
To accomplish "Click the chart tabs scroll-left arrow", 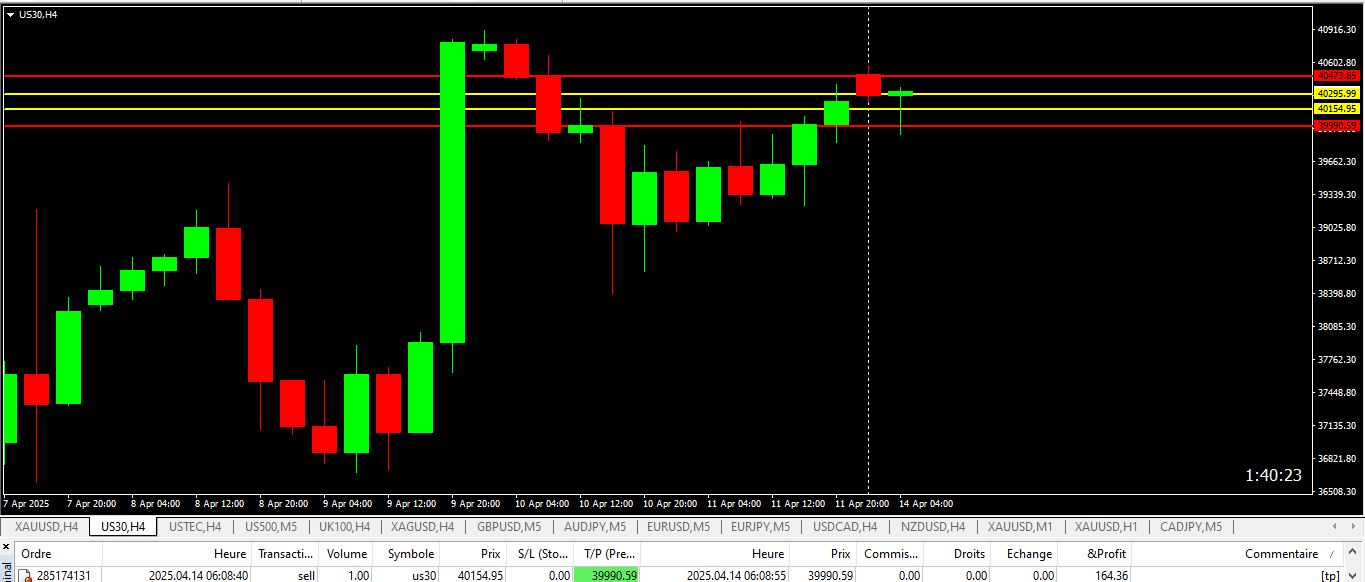I will tap(1335, 526).
